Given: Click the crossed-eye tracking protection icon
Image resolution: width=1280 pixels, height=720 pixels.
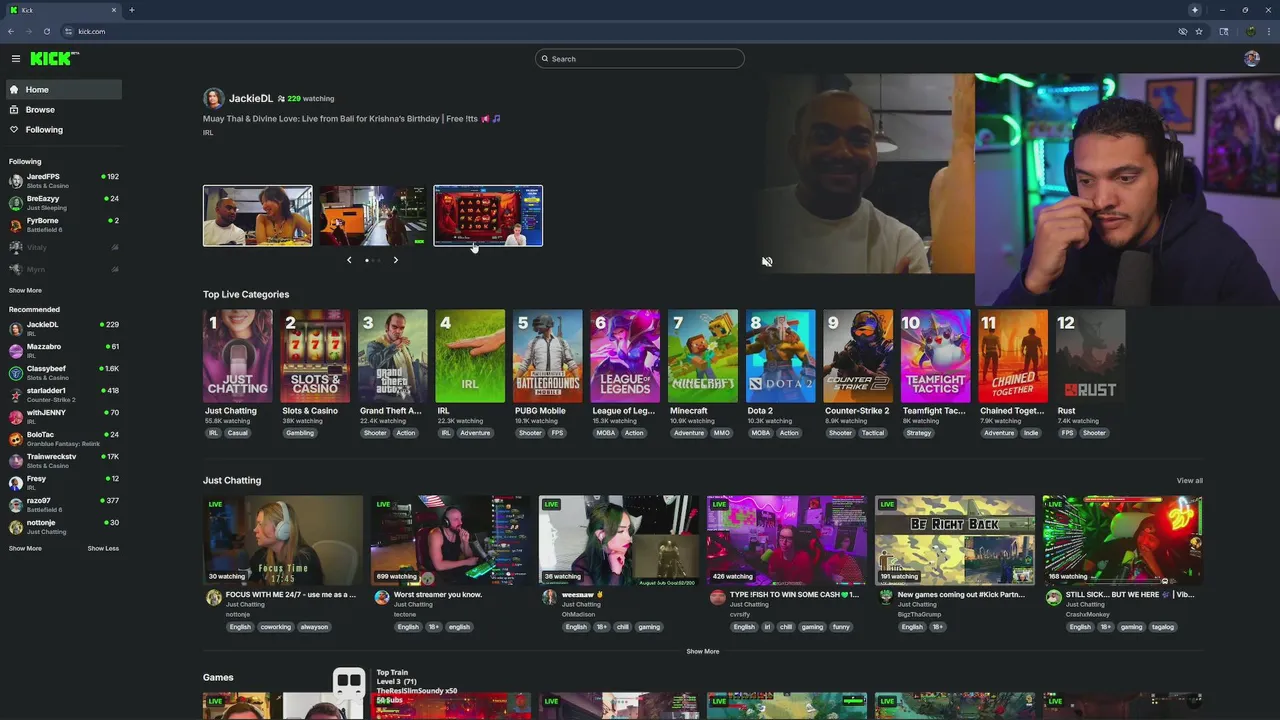Looking at the screenshot, I should pyautogui.click(x=1182, y=31).
